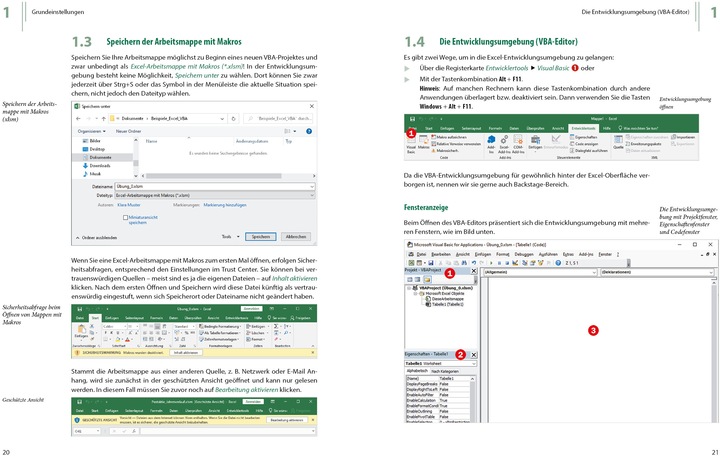Check the Miniaturansicht speichern checkbox
Screen dimensions: 720x456
125,218
